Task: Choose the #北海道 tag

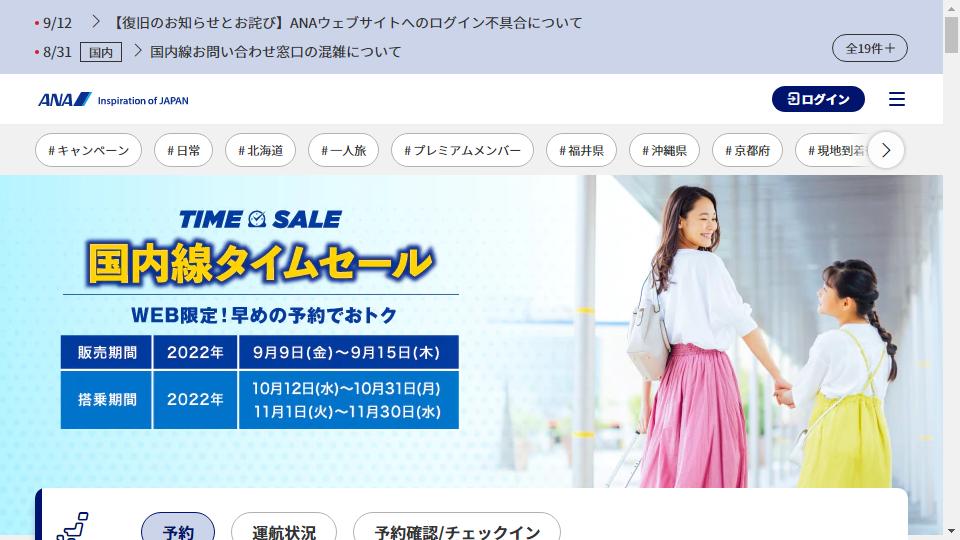Action: click(x=260, y=151)
